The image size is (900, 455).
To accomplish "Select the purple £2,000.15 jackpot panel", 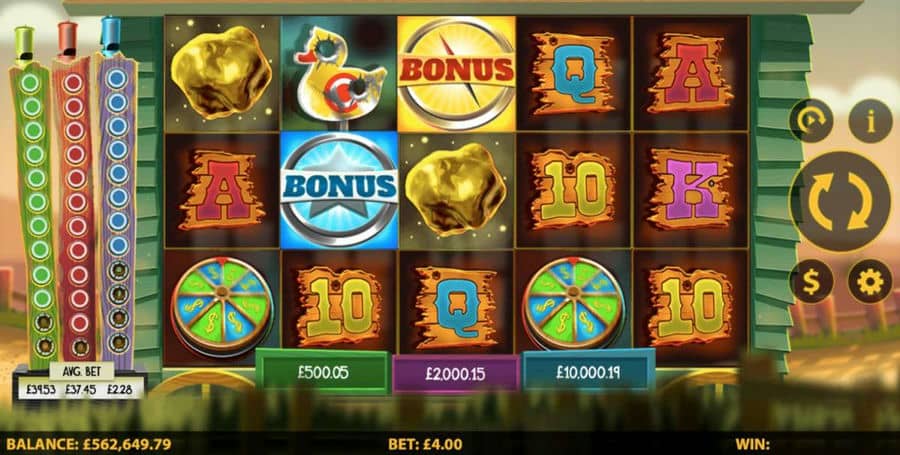I will (x=456, y=374).
